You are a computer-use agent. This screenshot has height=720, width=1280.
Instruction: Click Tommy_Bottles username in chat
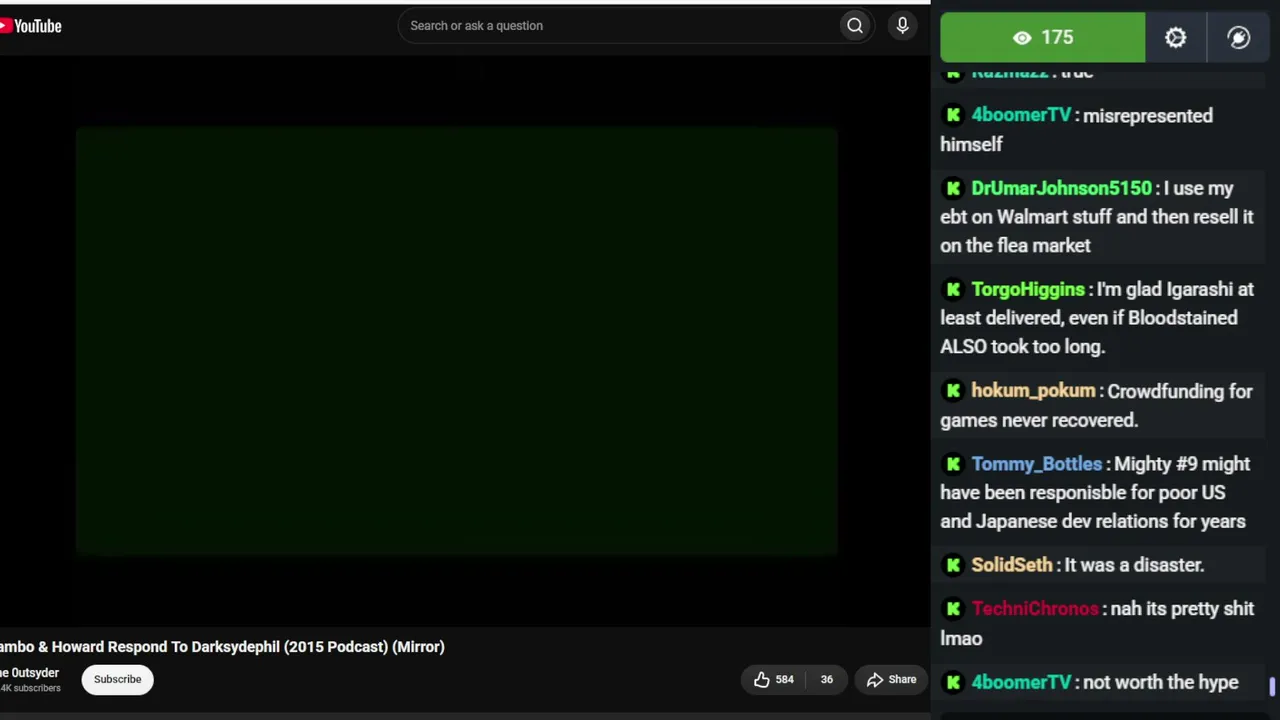click(x=1036, y=464)
